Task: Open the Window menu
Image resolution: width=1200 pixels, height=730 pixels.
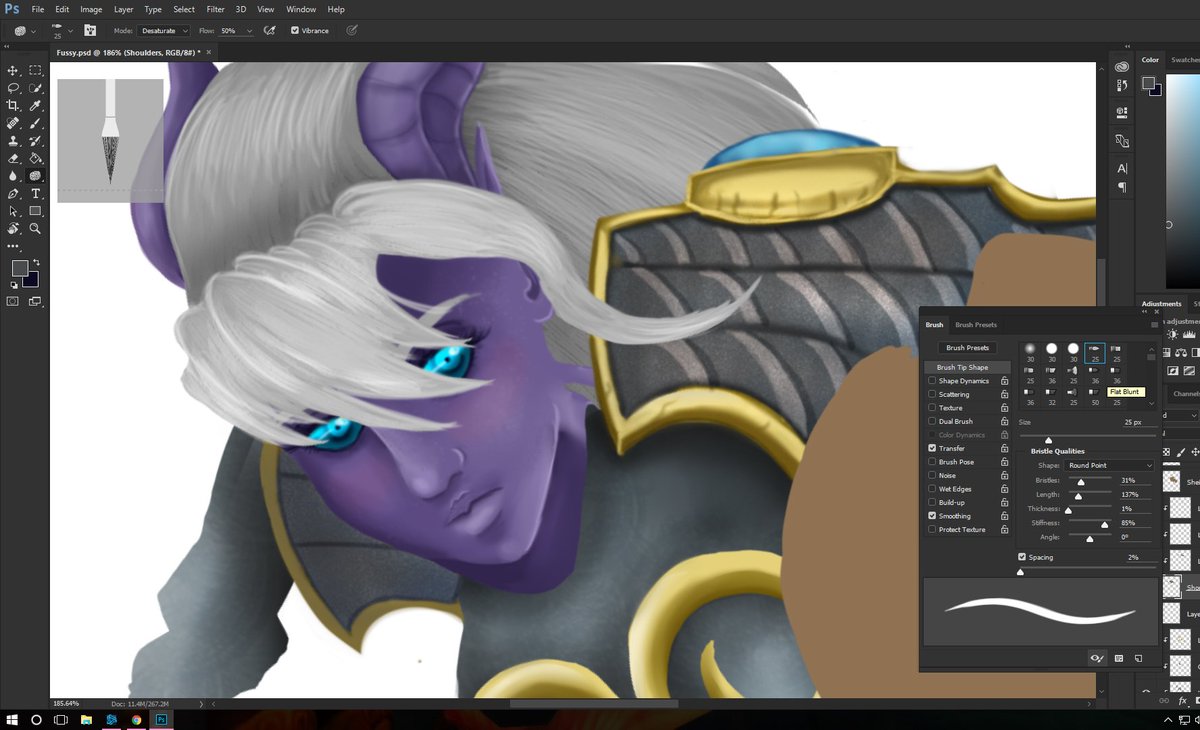Action: coord(301,9)
